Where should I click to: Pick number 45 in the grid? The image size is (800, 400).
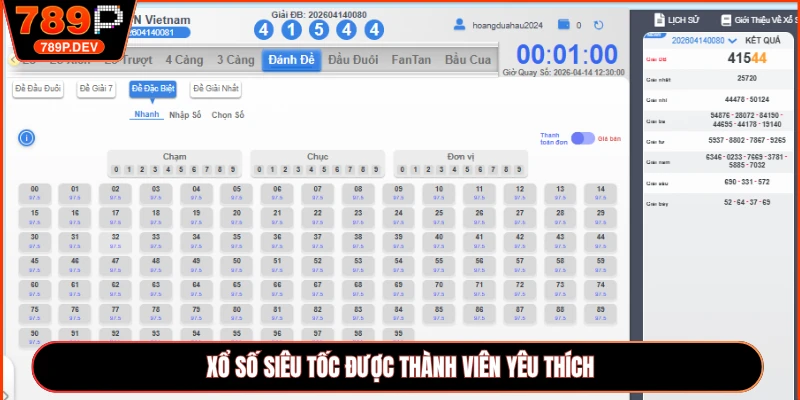[x=34, y=265]
